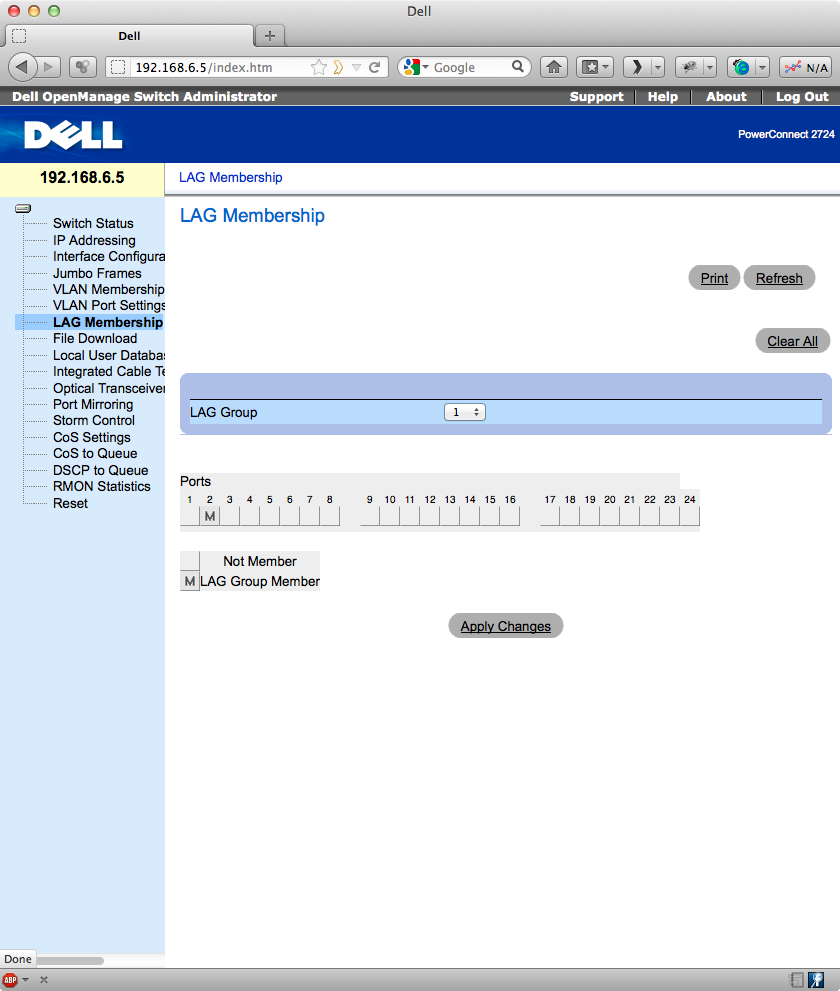Click the Print button

tap(714, 278)
